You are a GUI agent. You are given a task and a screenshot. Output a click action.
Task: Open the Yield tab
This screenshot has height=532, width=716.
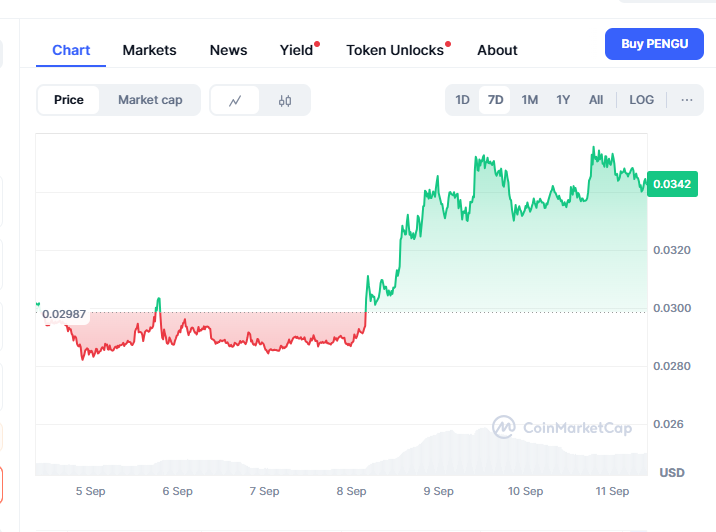[x=297, y=50]
